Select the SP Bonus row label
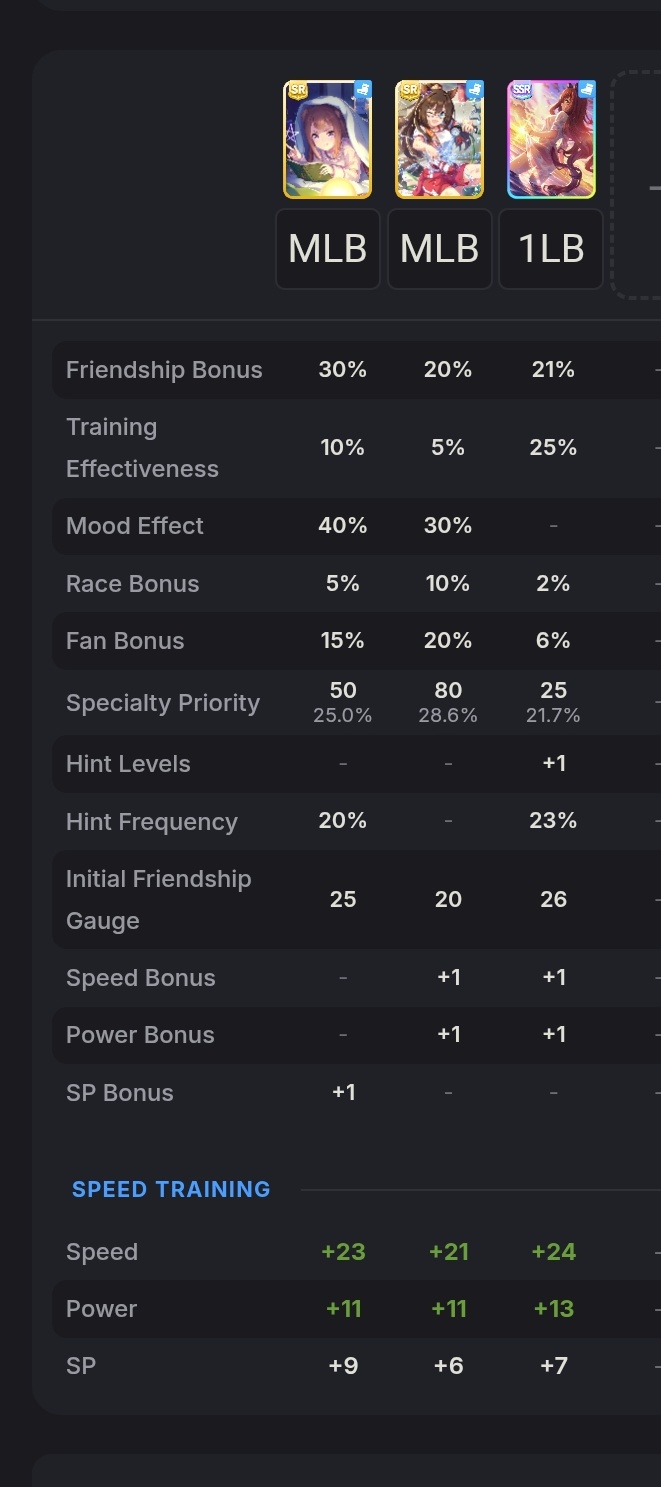 120,1093
